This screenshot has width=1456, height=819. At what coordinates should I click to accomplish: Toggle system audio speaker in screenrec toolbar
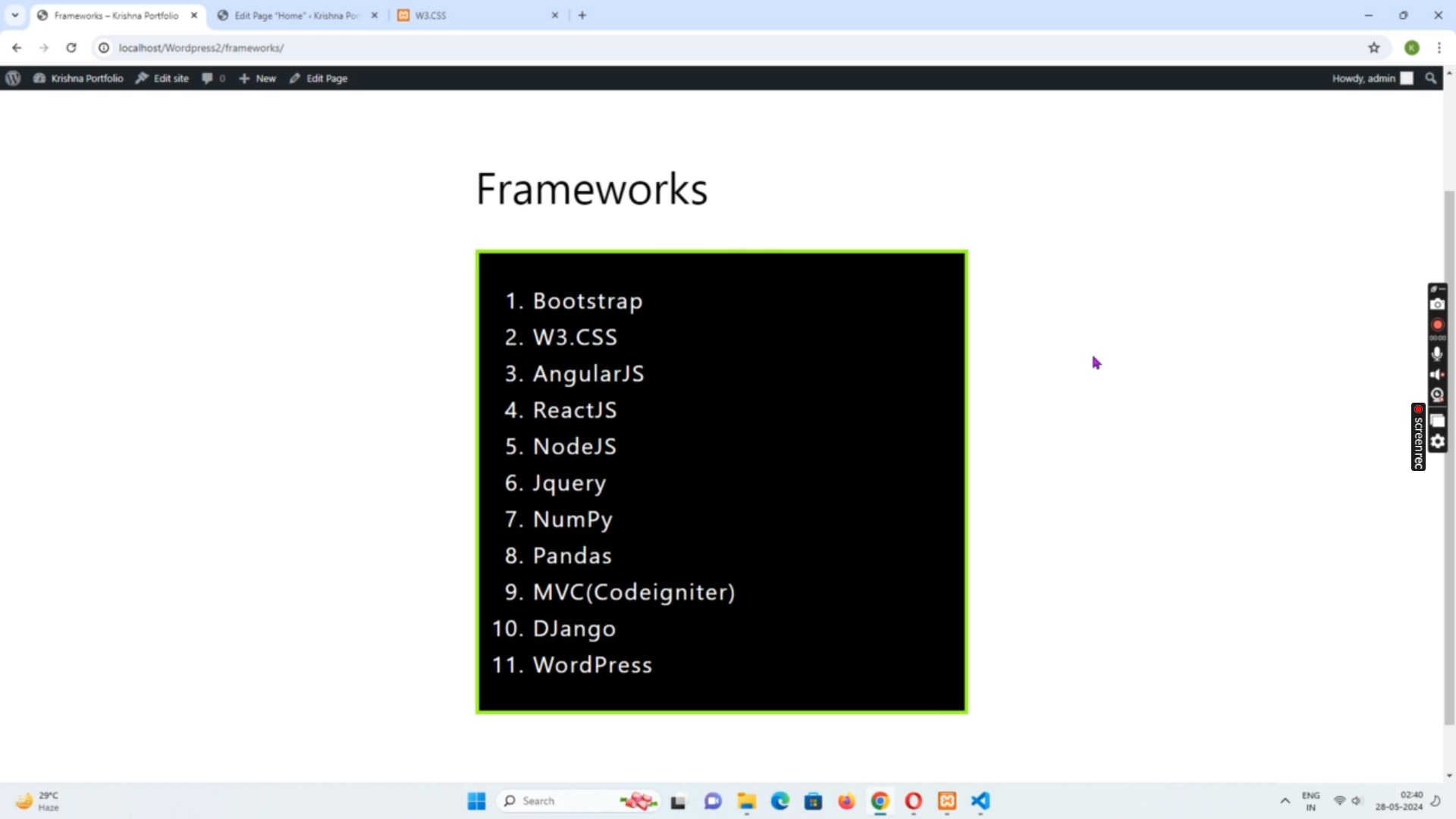(x=1437, y=375)
